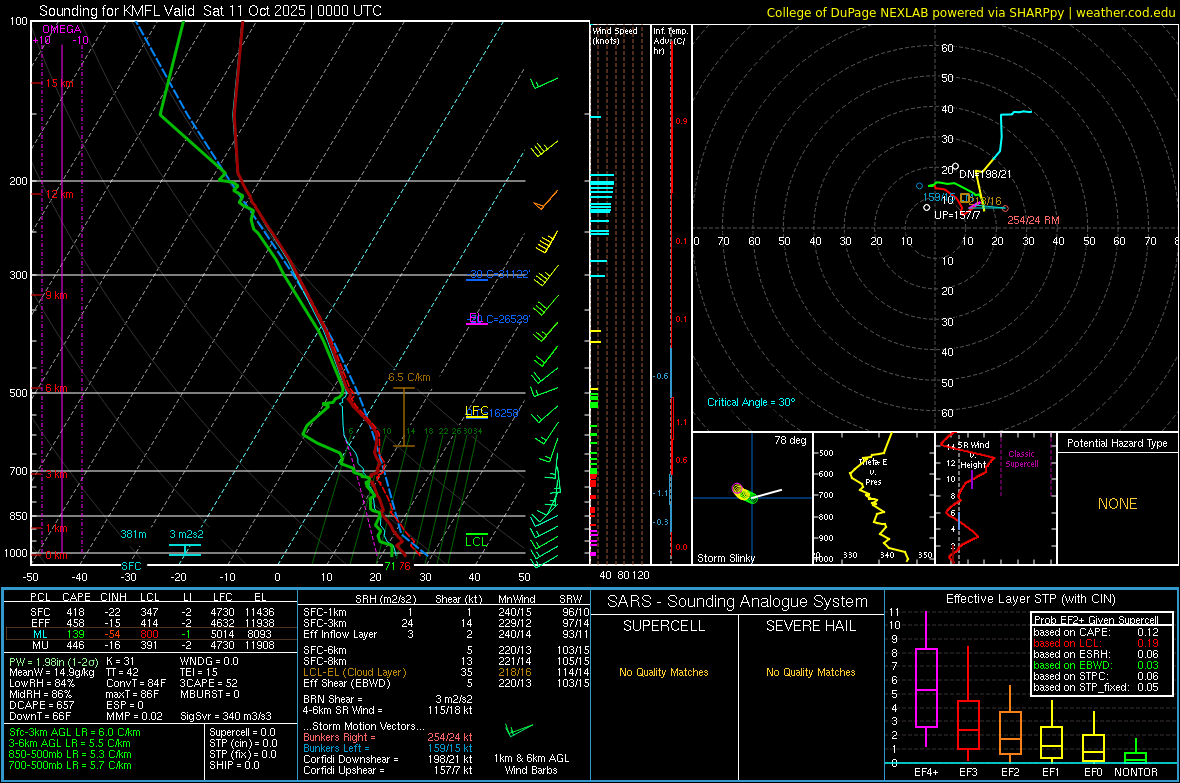Click the 3 m2s2 label on the skew-T
This screenshot has width=1180, height=783.
click(x=186, y=534)
